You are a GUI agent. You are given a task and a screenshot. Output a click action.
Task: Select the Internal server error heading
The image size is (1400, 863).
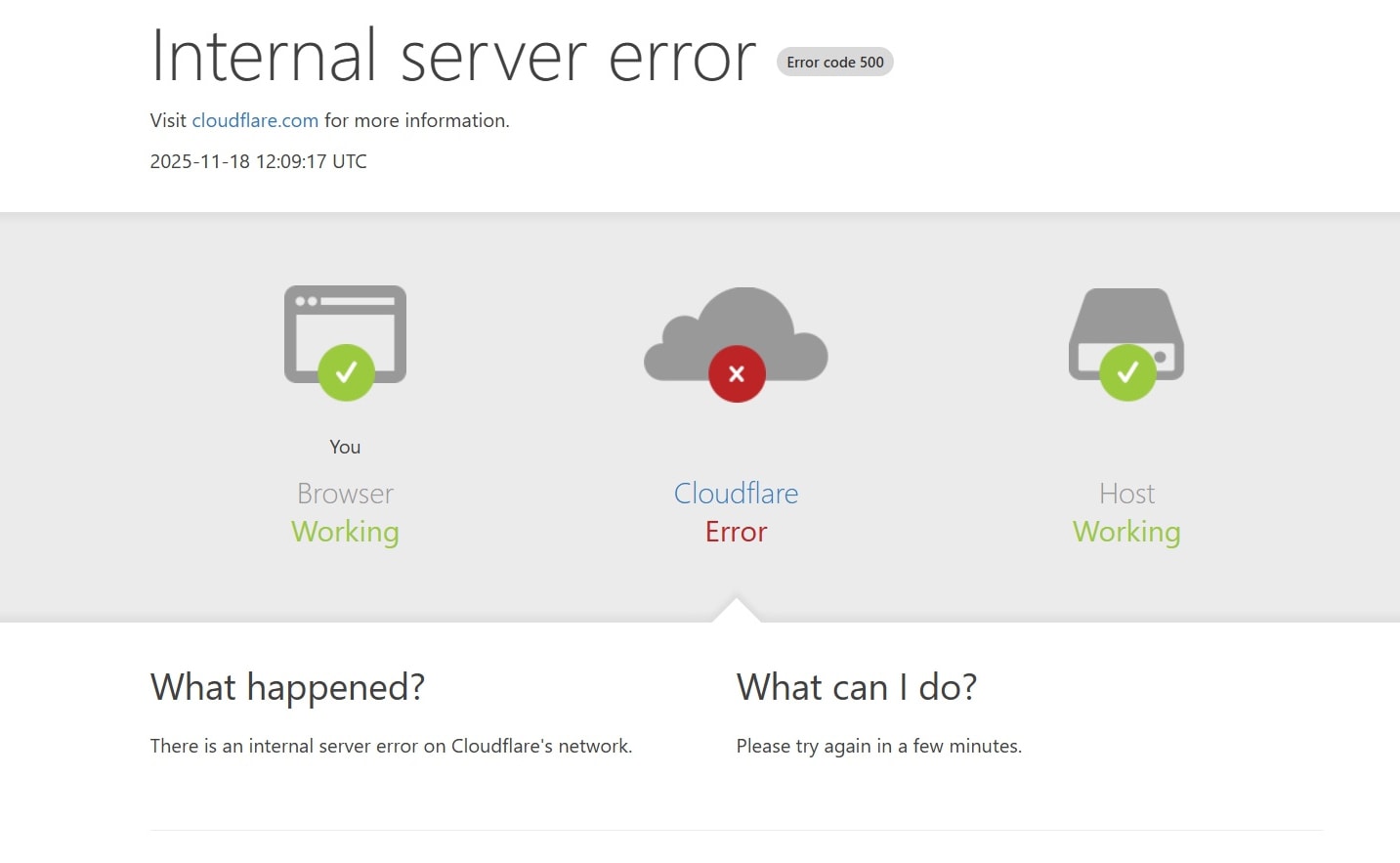coord(452,56)
